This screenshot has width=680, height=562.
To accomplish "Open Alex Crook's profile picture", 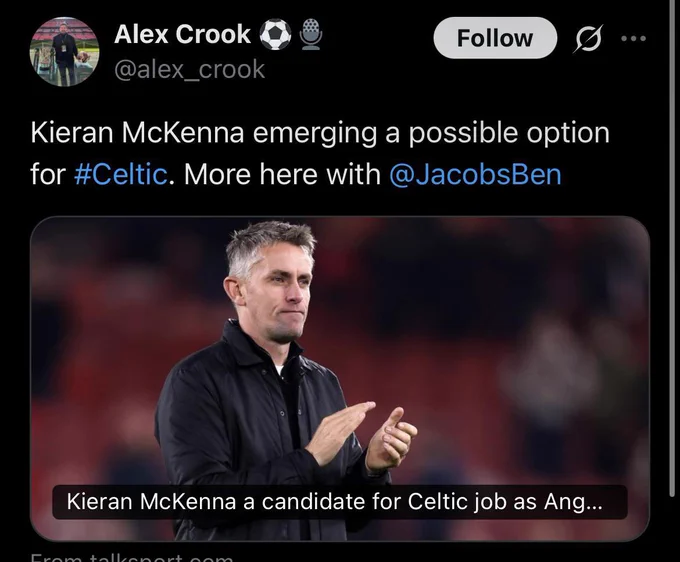I will [64, 52].
